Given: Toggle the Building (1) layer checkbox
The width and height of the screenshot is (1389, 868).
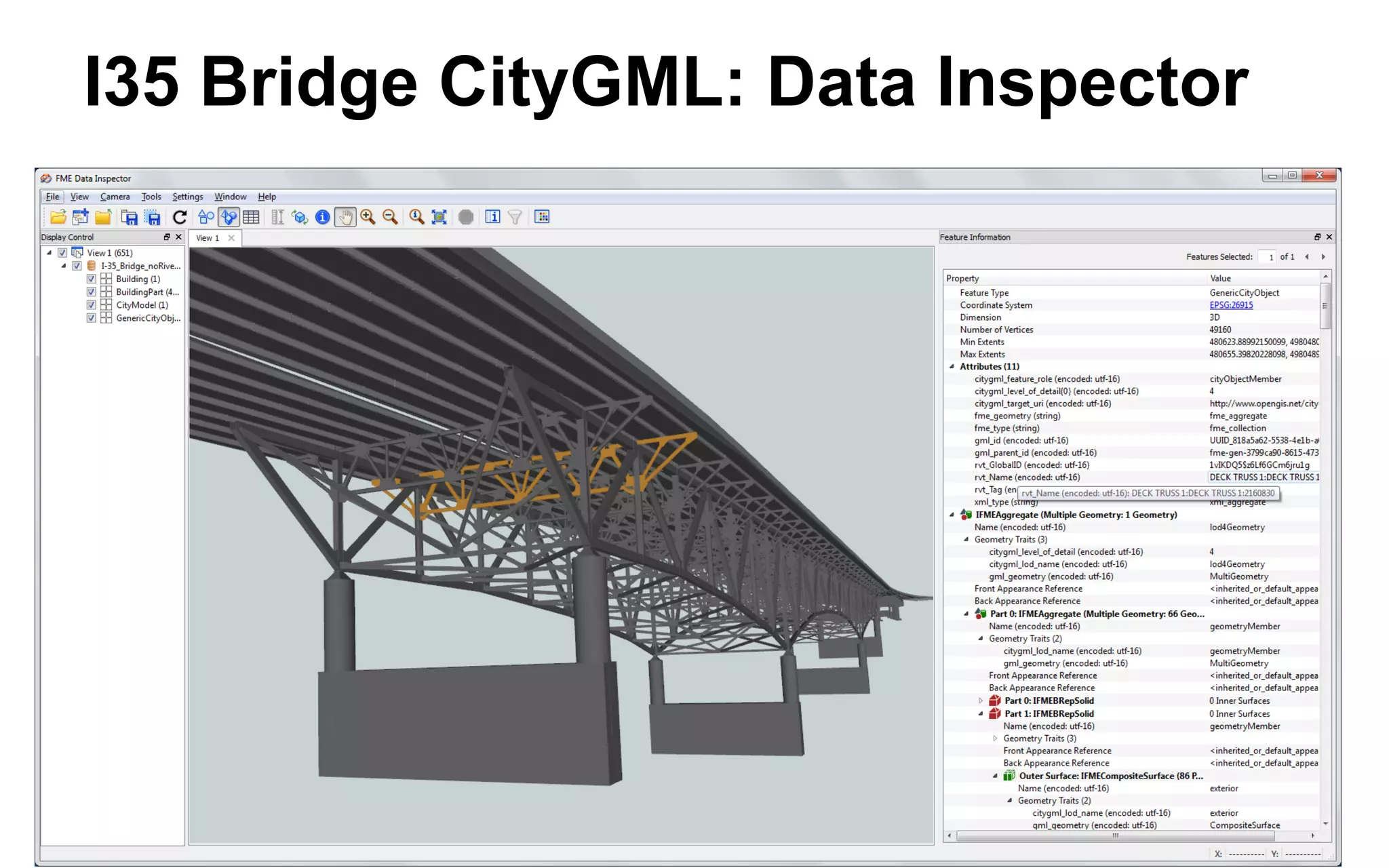Looking at the screenshot, I should 92,279.
